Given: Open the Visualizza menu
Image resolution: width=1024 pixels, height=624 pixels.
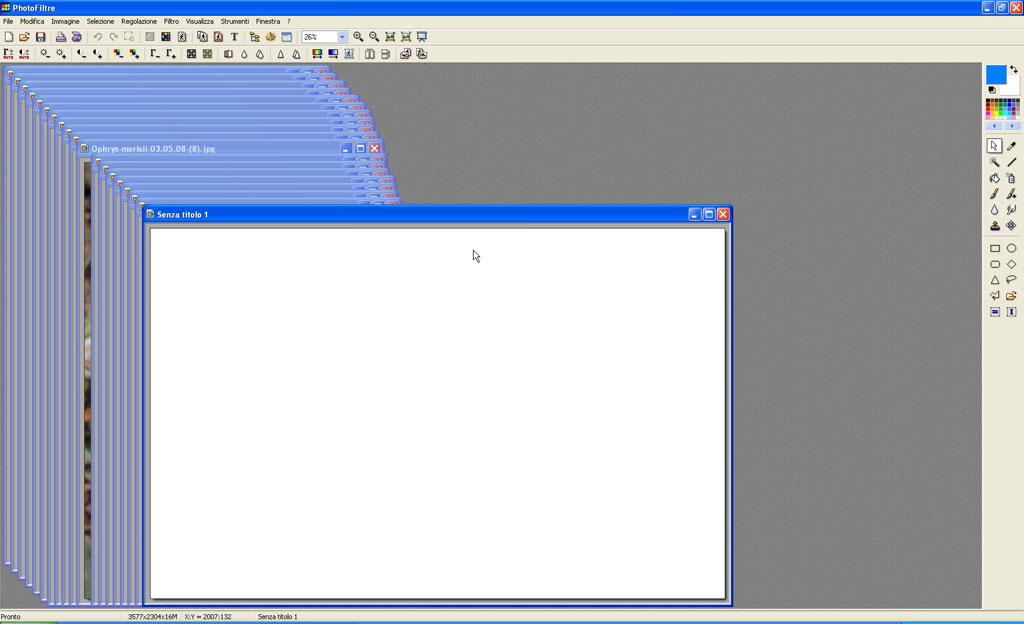Looking at the screenshot, I should click(200, 22).
